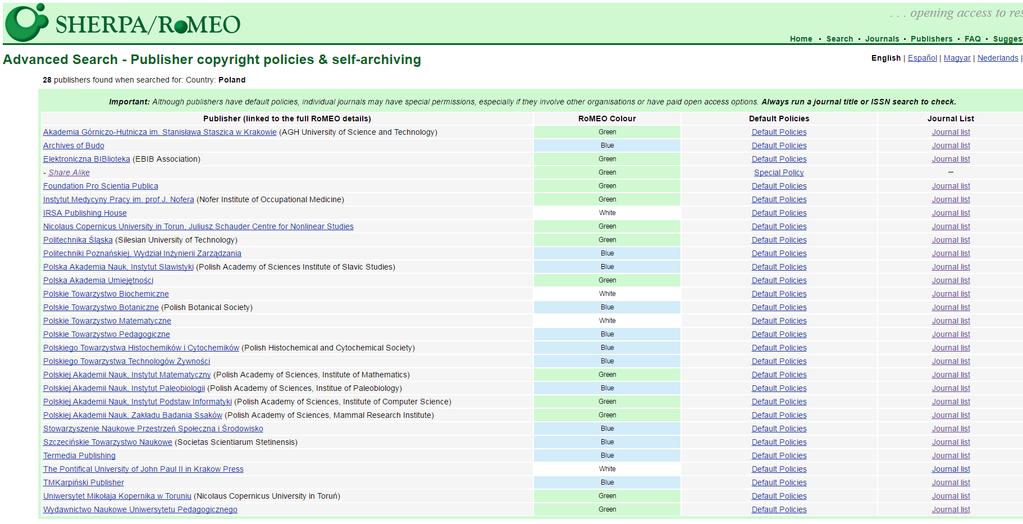The width and height of the screenshot is (1023, 524).
Task: Click the white RoMEO colour cell for IRSA Publishing House
Action: 607,213
